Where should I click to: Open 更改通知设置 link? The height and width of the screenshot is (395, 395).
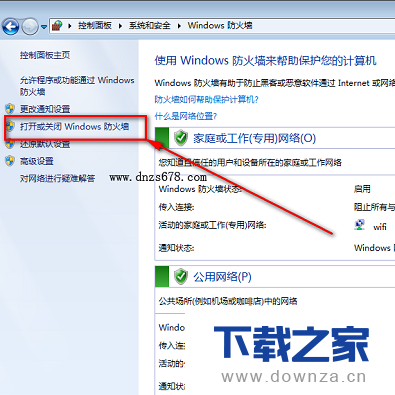(x=45, y=109)
